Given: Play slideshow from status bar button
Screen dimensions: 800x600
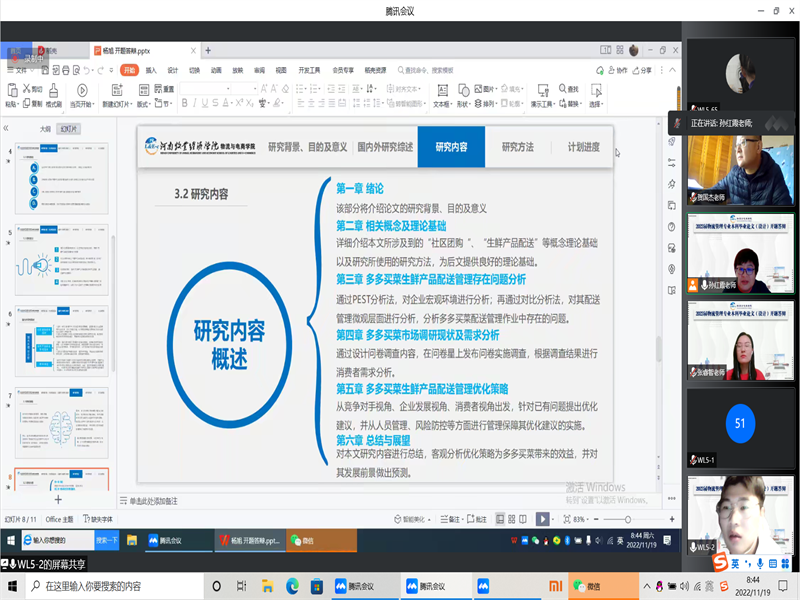Looking at the screenshot, I should [542, 519].
